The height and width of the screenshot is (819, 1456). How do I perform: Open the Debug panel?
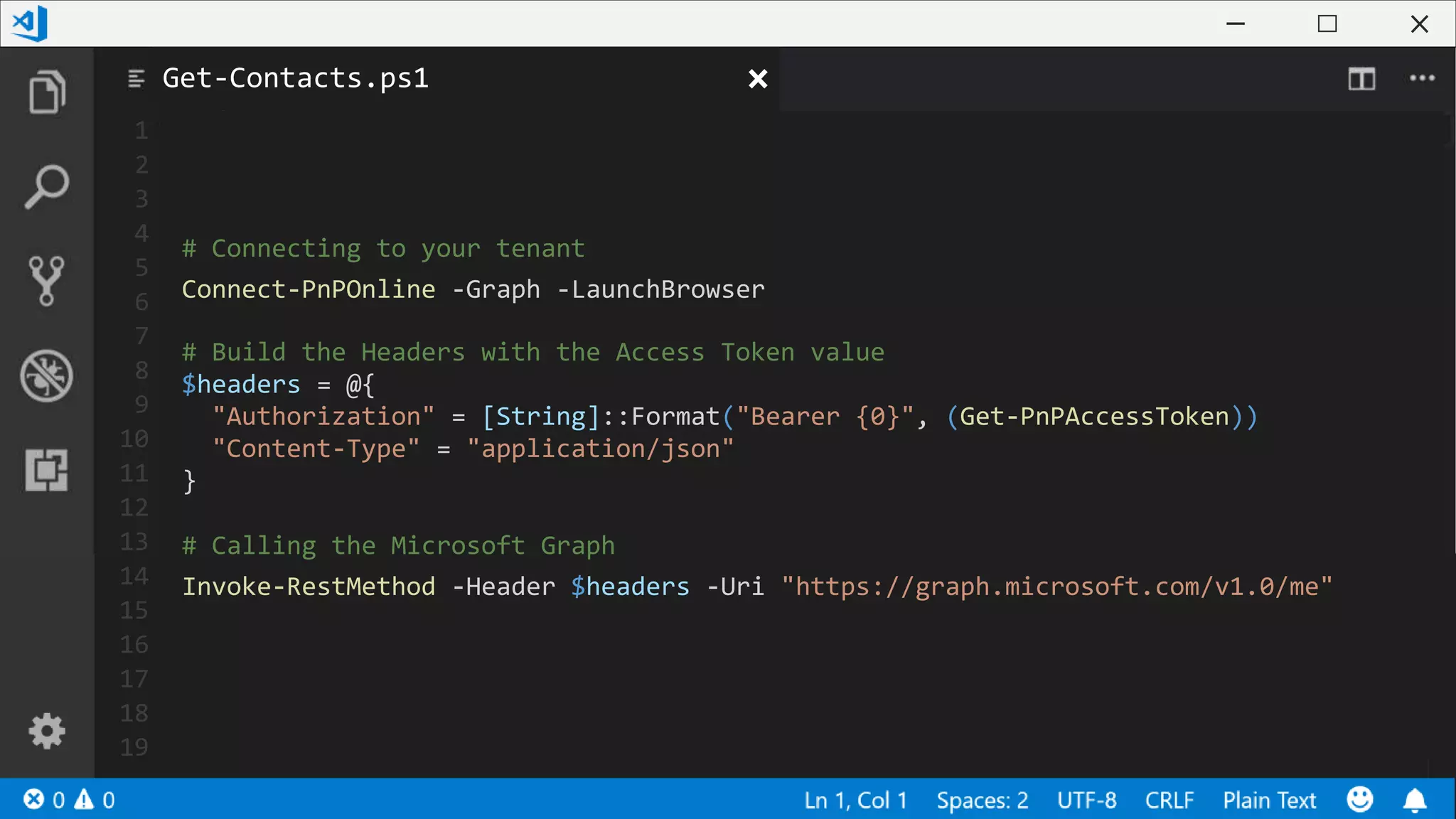pos(47,376)
